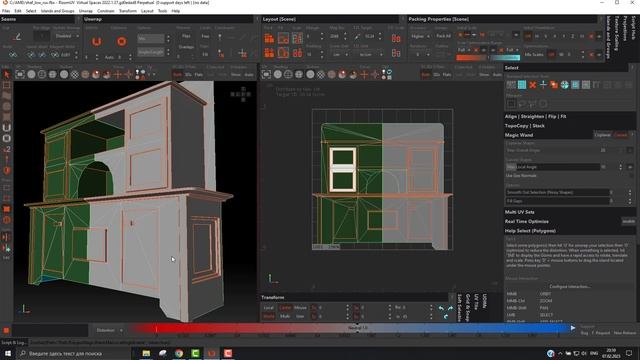Click the frame-all icon in UV viewport toolbar
Screen dimensions: 640x360
coord(266,74)
